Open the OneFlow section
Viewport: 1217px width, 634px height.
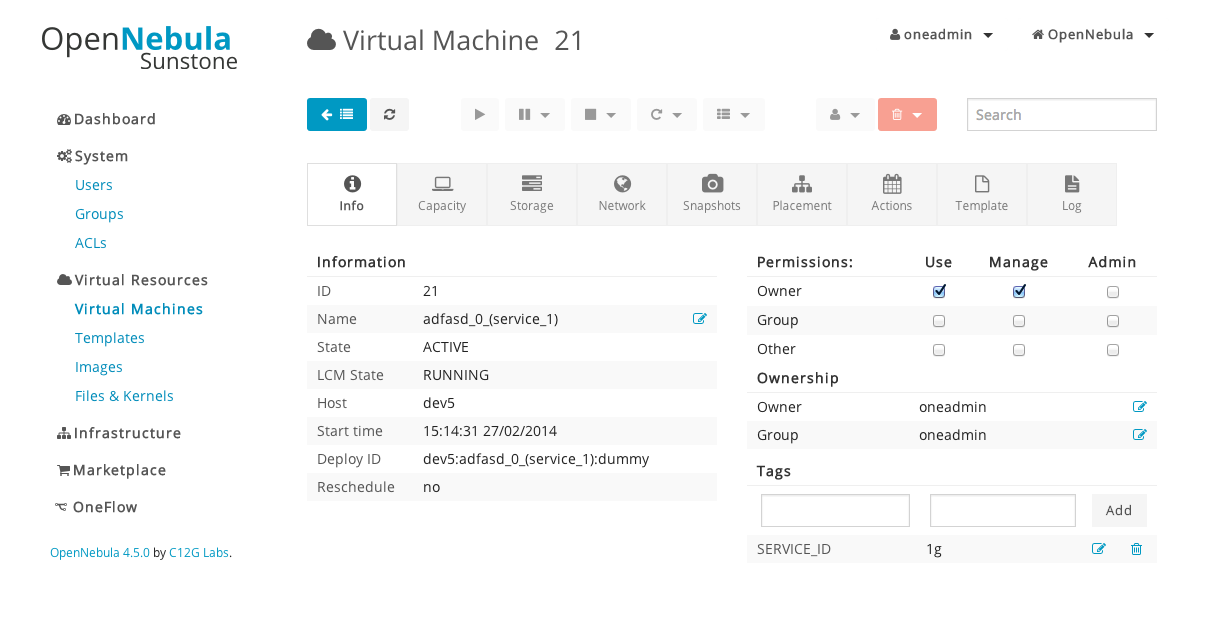point(97,507)
